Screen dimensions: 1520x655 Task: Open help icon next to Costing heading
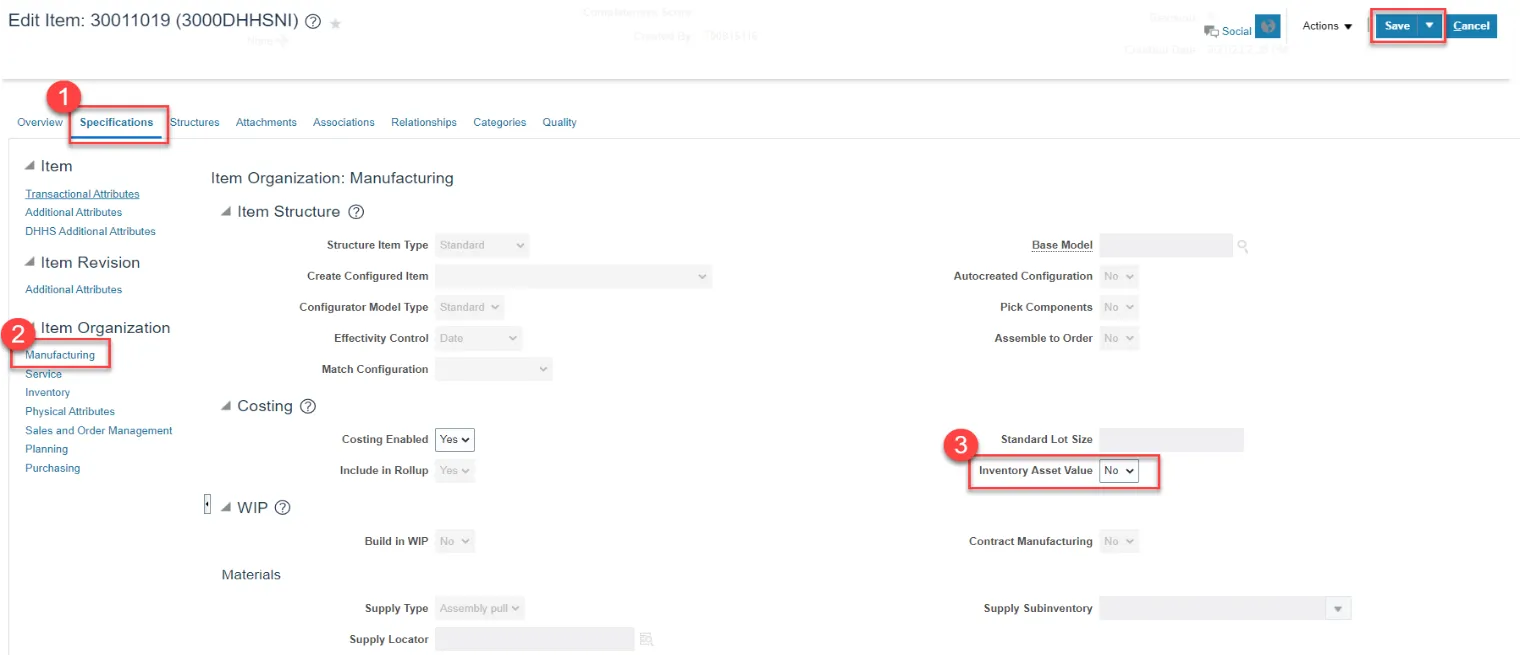coord(308,407)
